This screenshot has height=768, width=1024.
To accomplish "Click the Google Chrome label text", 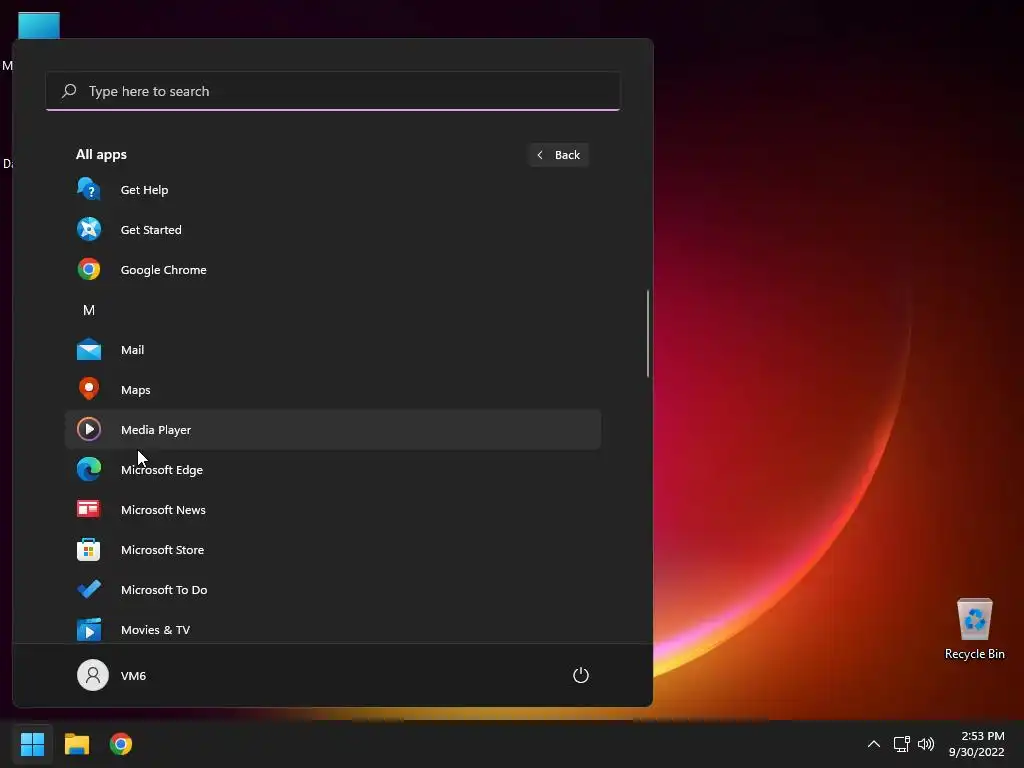I will point(163,270).
